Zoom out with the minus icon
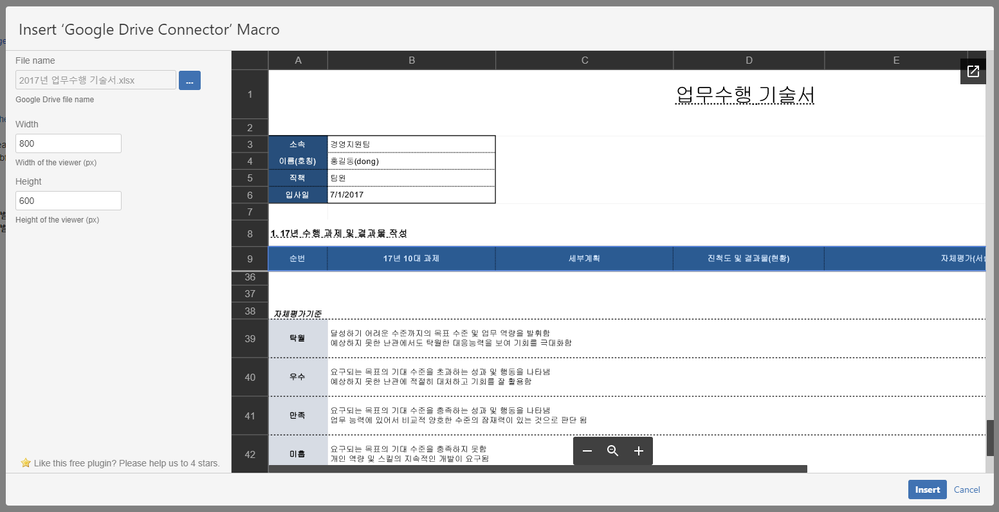 point(587,451)
